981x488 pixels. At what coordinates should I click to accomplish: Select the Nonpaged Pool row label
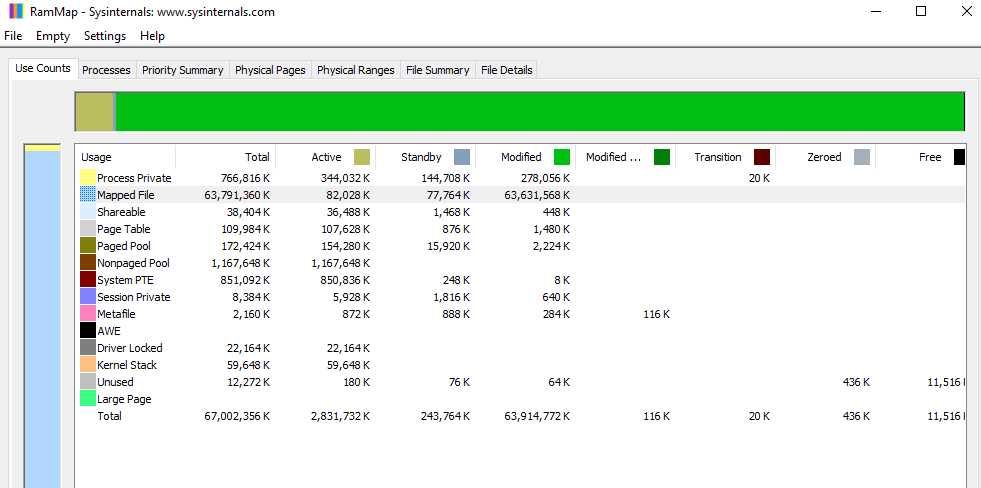[x=133, y=263]
